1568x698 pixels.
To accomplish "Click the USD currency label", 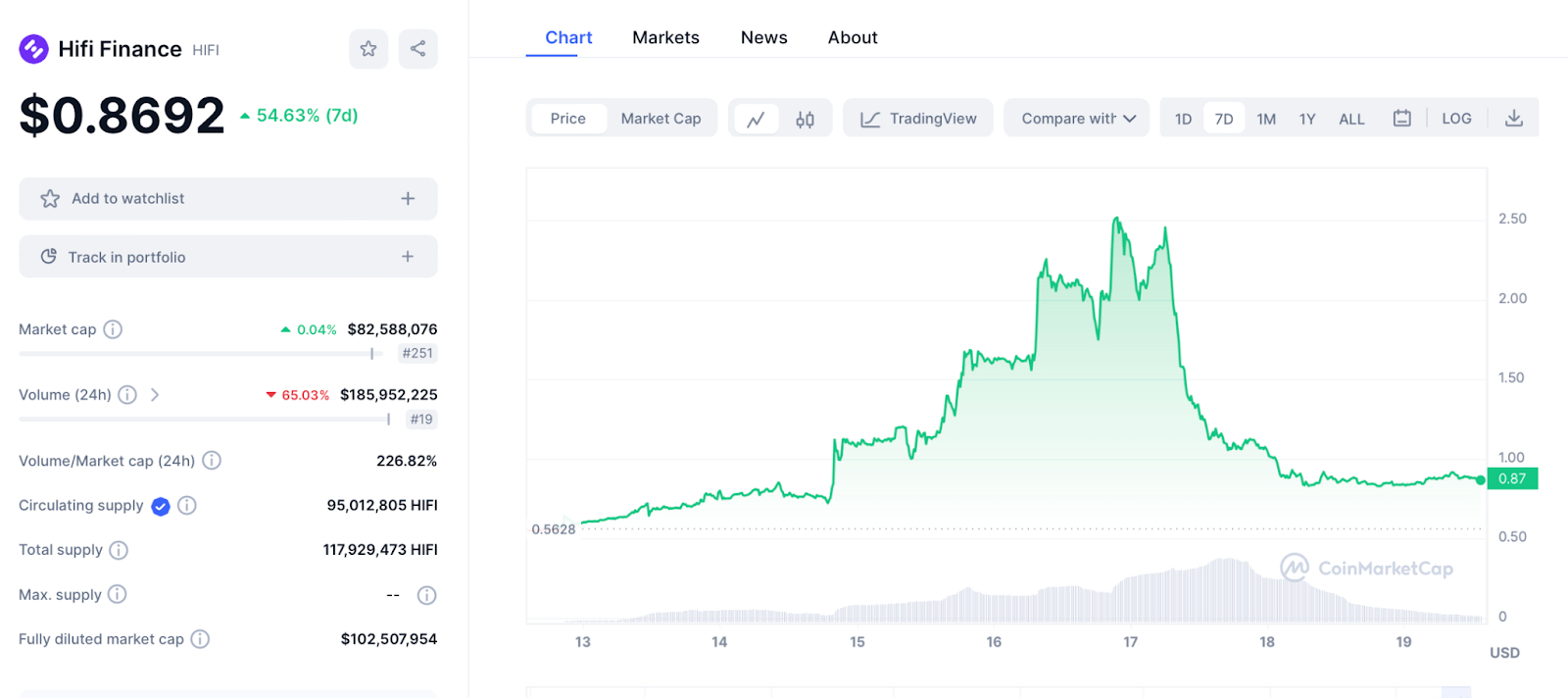I will (x=1504, y=653).
